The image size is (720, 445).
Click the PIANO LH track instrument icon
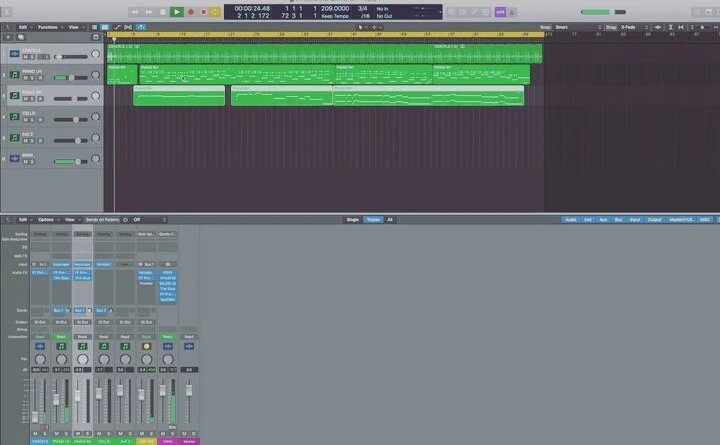(x=15, y=74)
